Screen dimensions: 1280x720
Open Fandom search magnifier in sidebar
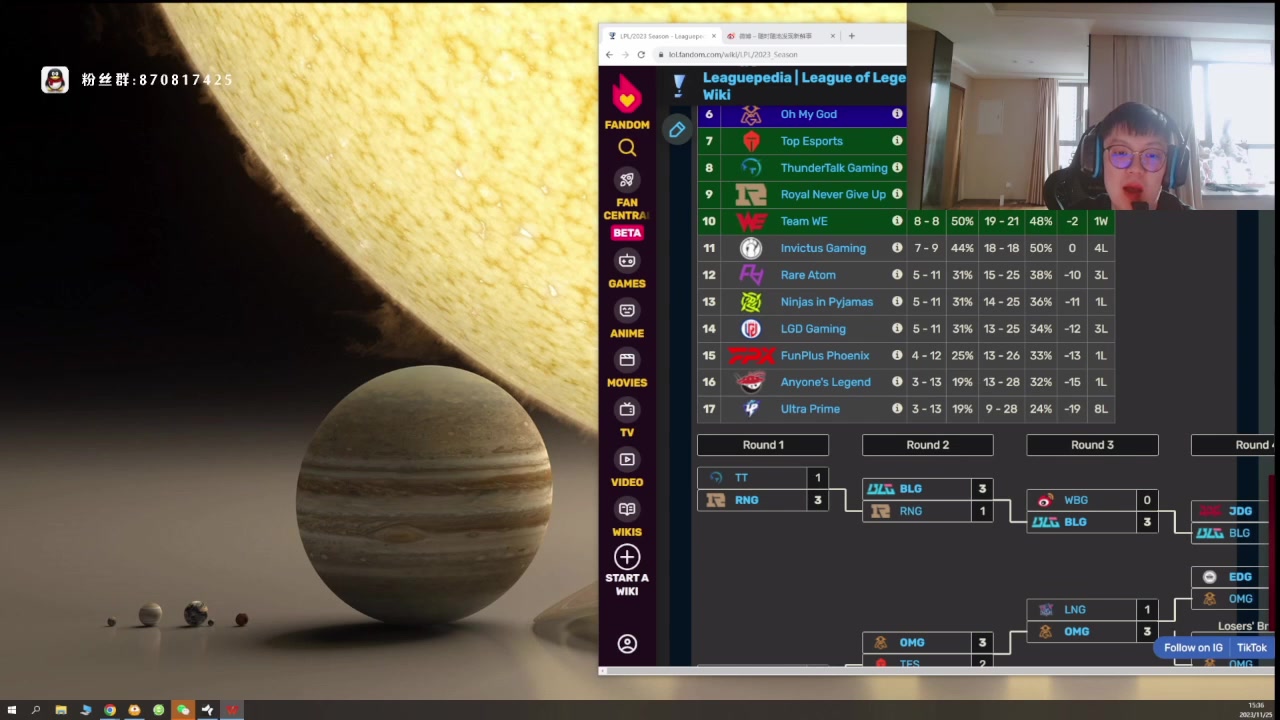(x=627, y=148)
